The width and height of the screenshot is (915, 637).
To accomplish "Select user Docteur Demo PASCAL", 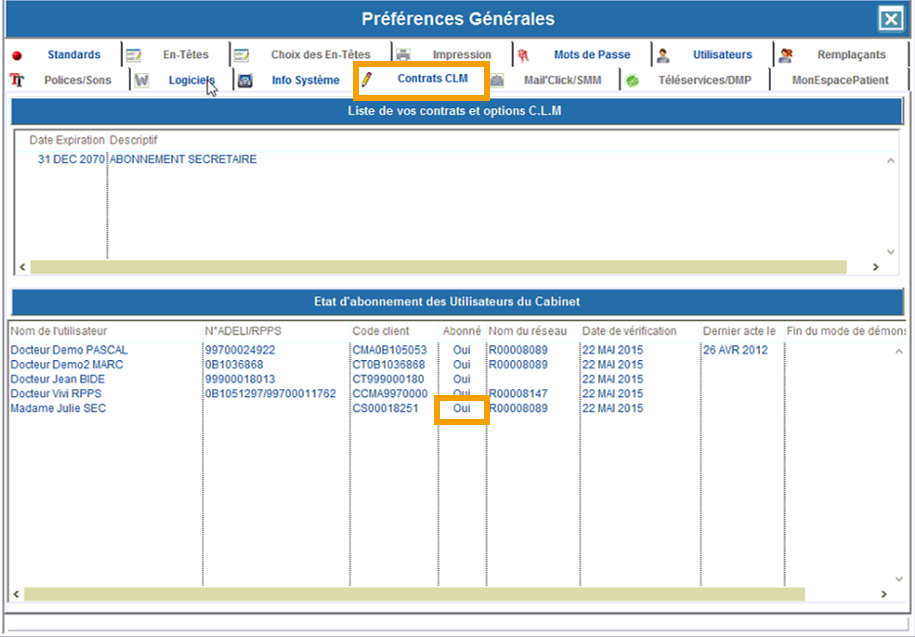I will 69,350.
